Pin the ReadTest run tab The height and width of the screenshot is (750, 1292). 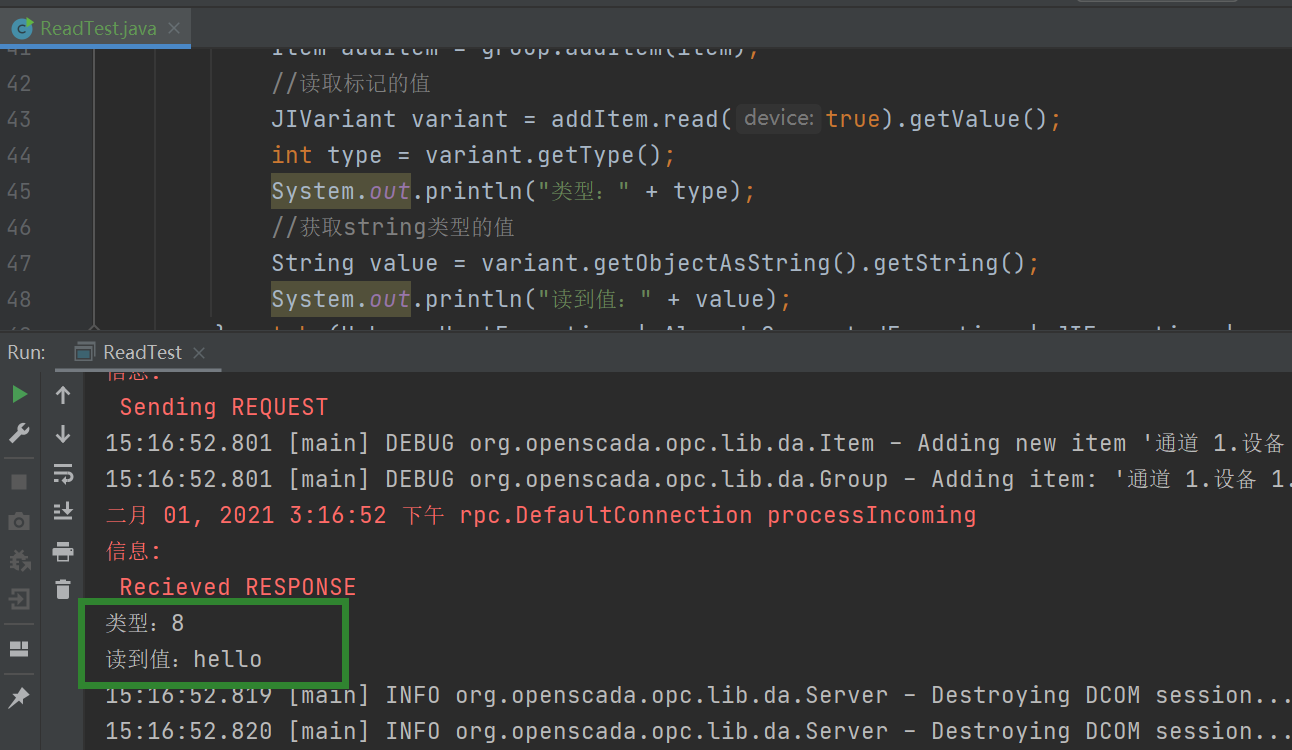point(19,697)
